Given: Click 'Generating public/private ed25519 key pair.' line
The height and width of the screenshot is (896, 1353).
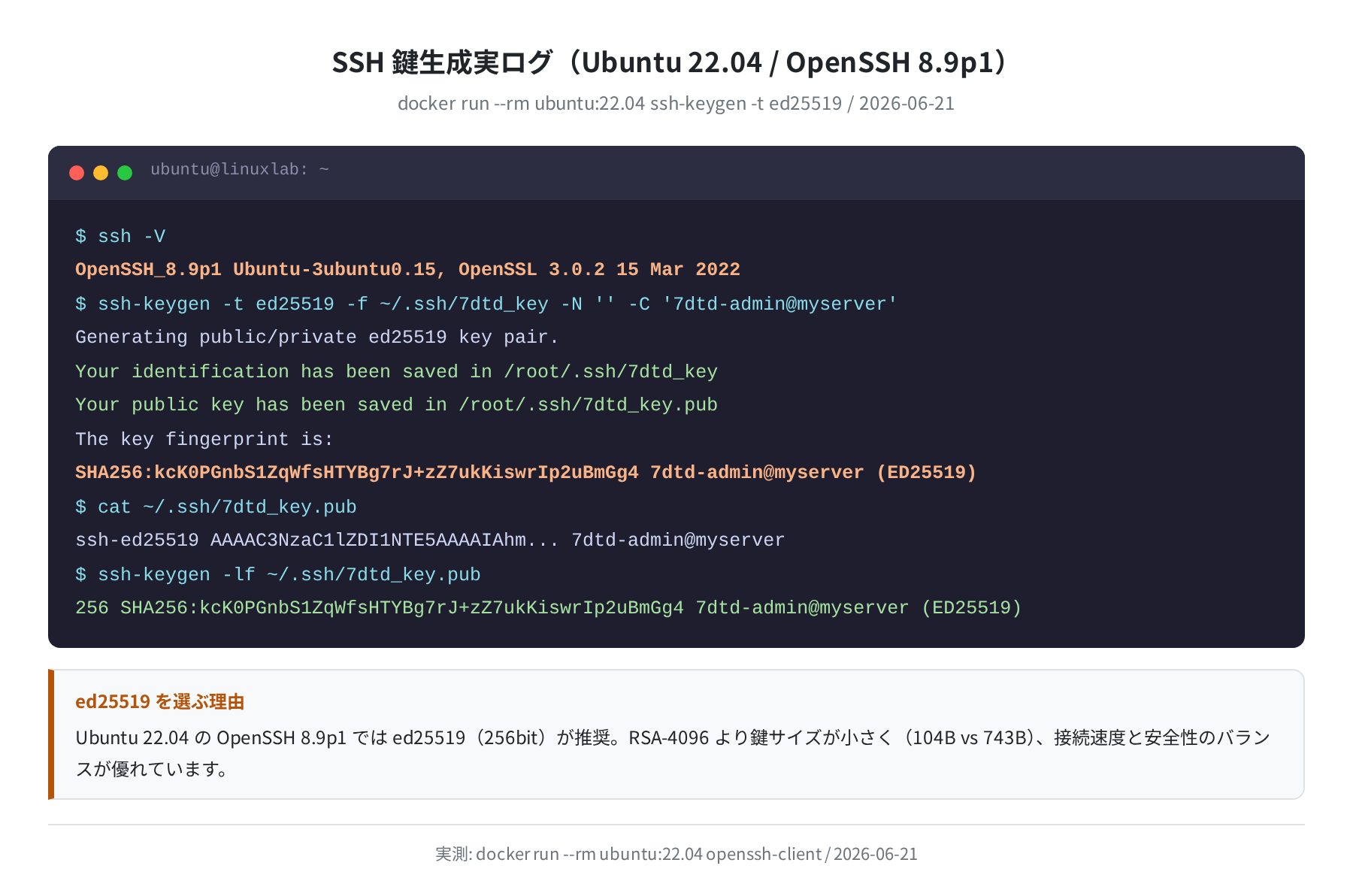Looking at the screenshot, I should [317, 338].
